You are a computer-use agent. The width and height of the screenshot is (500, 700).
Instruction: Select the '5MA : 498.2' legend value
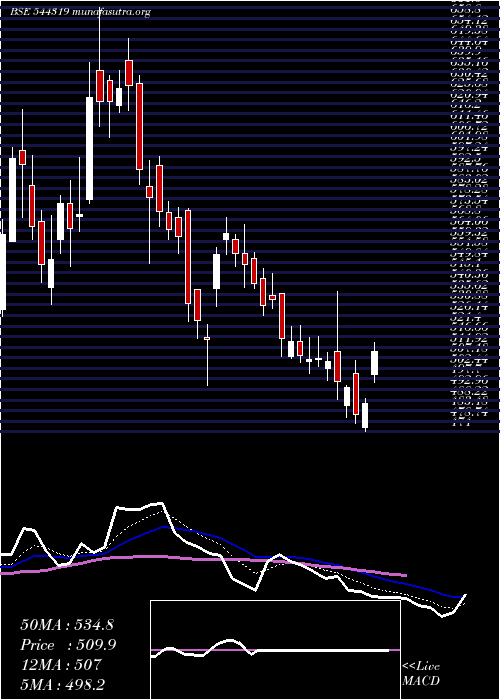pyautogui.click(x=62, y=685)
